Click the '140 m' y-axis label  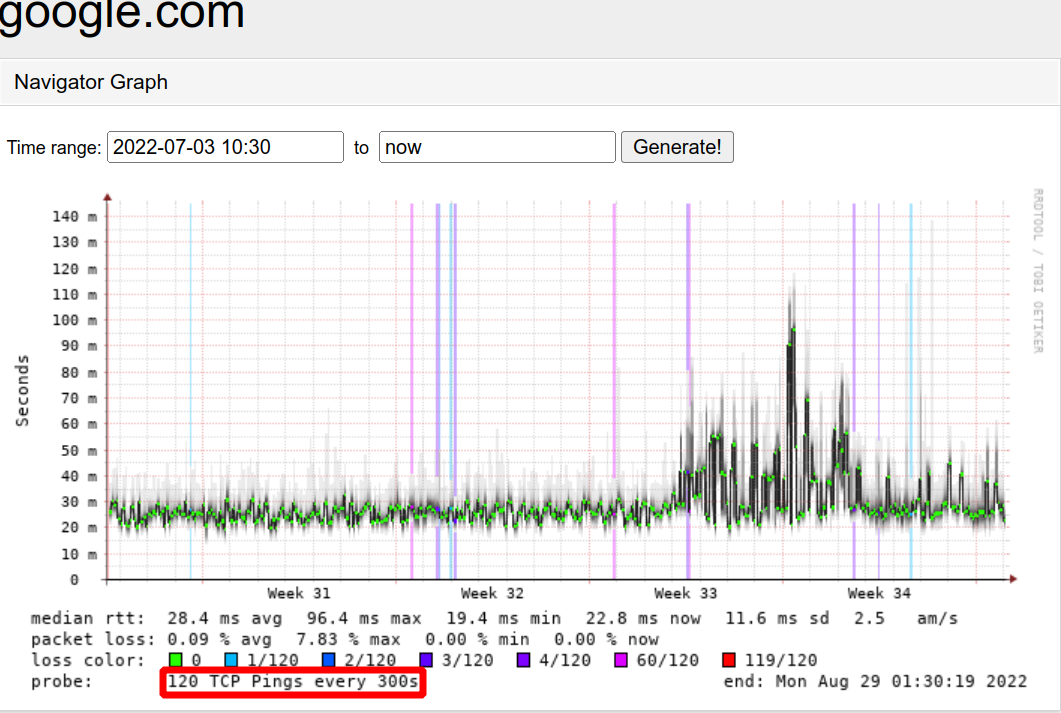click(74, 216)
